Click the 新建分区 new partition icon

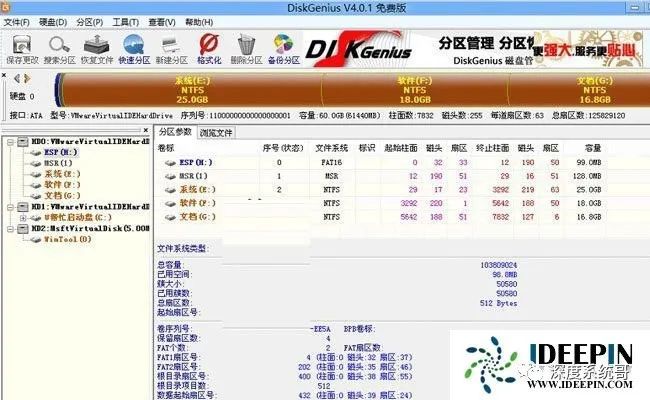172,50
